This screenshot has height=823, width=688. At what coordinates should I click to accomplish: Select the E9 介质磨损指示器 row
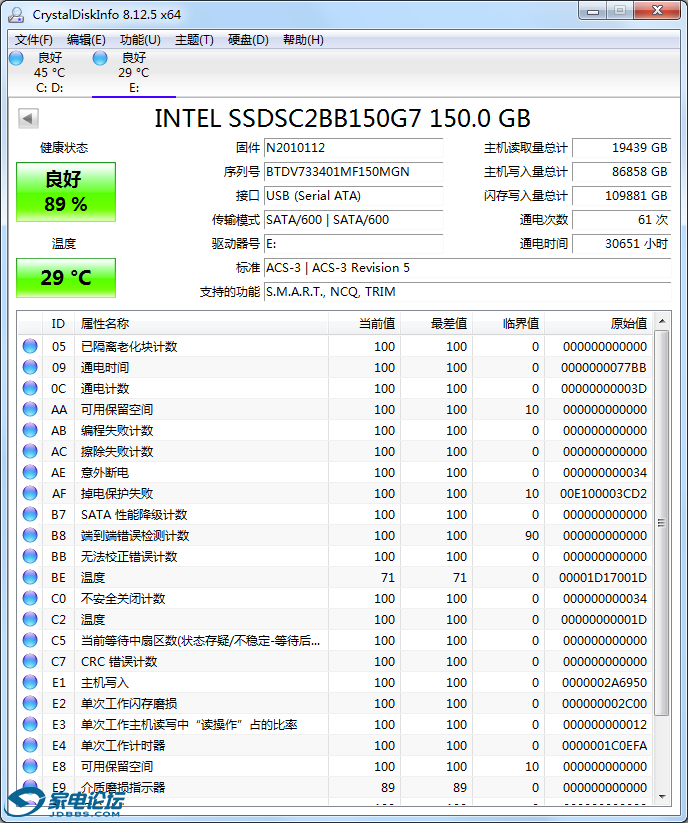[x=335, y=787]
